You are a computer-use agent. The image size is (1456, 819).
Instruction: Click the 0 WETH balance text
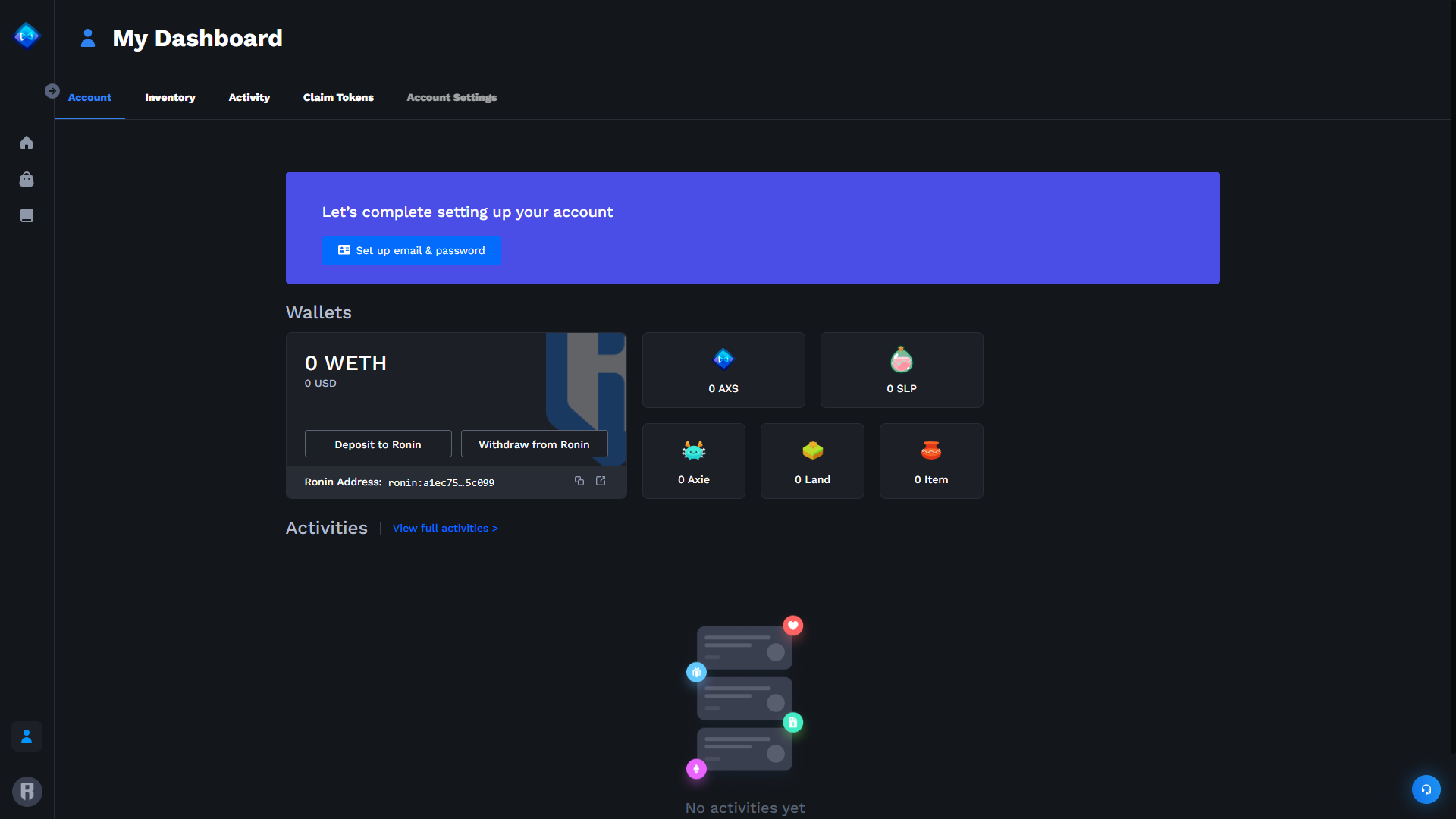(346, 363)
